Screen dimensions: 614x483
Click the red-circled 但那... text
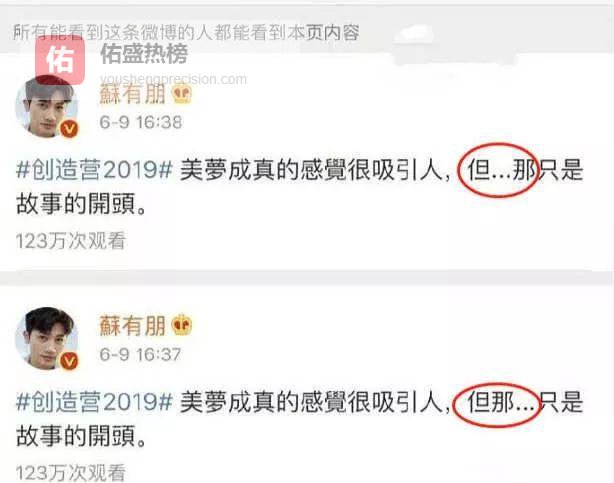point(497,404)
